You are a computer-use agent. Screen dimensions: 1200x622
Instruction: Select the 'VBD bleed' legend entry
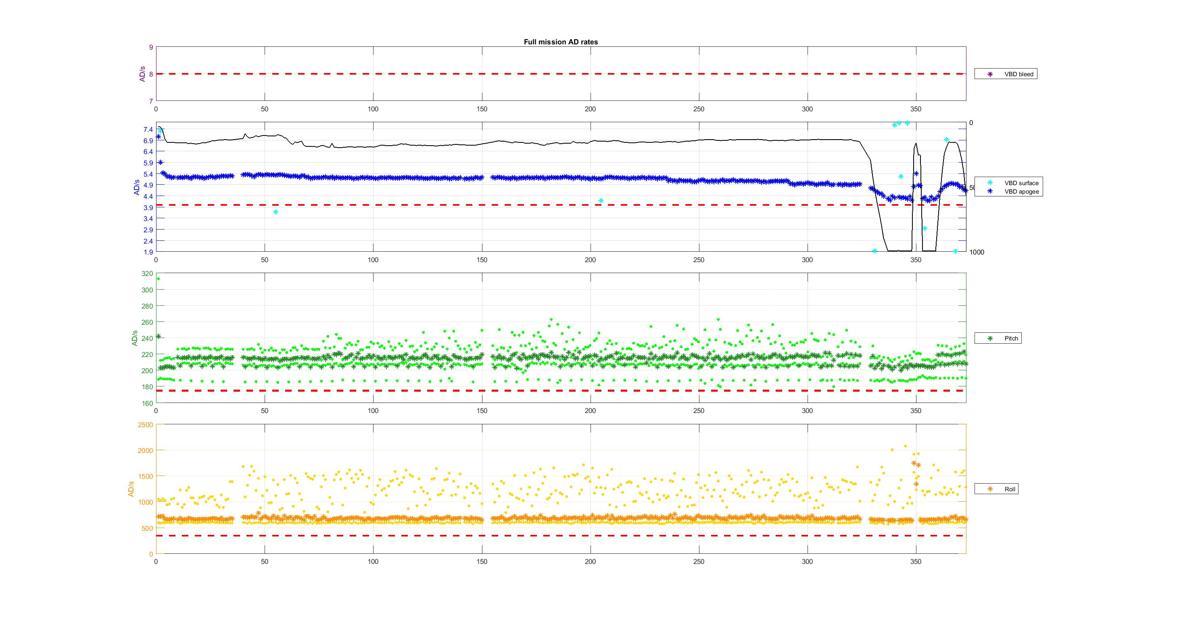pos(1006,74)
